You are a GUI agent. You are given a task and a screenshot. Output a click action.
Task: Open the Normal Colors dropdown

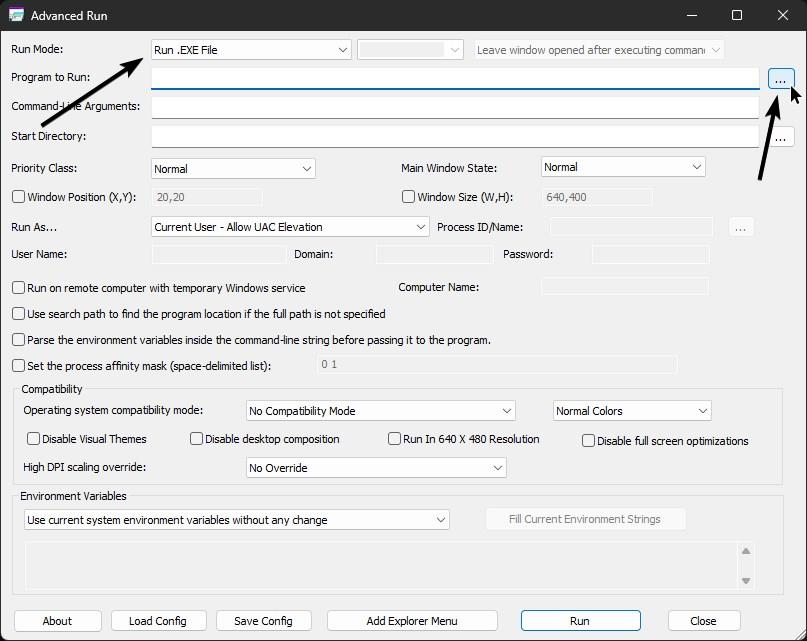coord(632,411)
